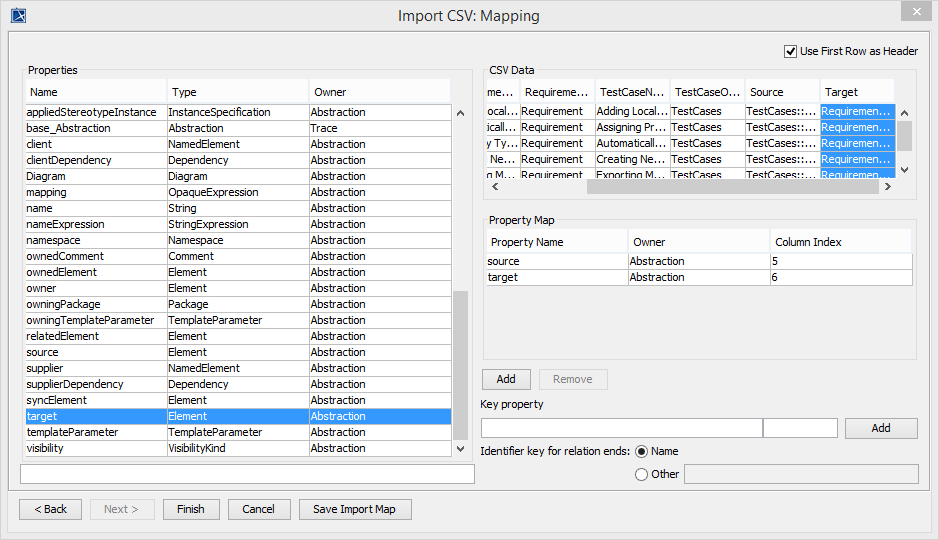The width and height of the screenshot is (939, 540).
Task: Toggle Use First Row as Header checkbox
Action: [x=791, y=51]
